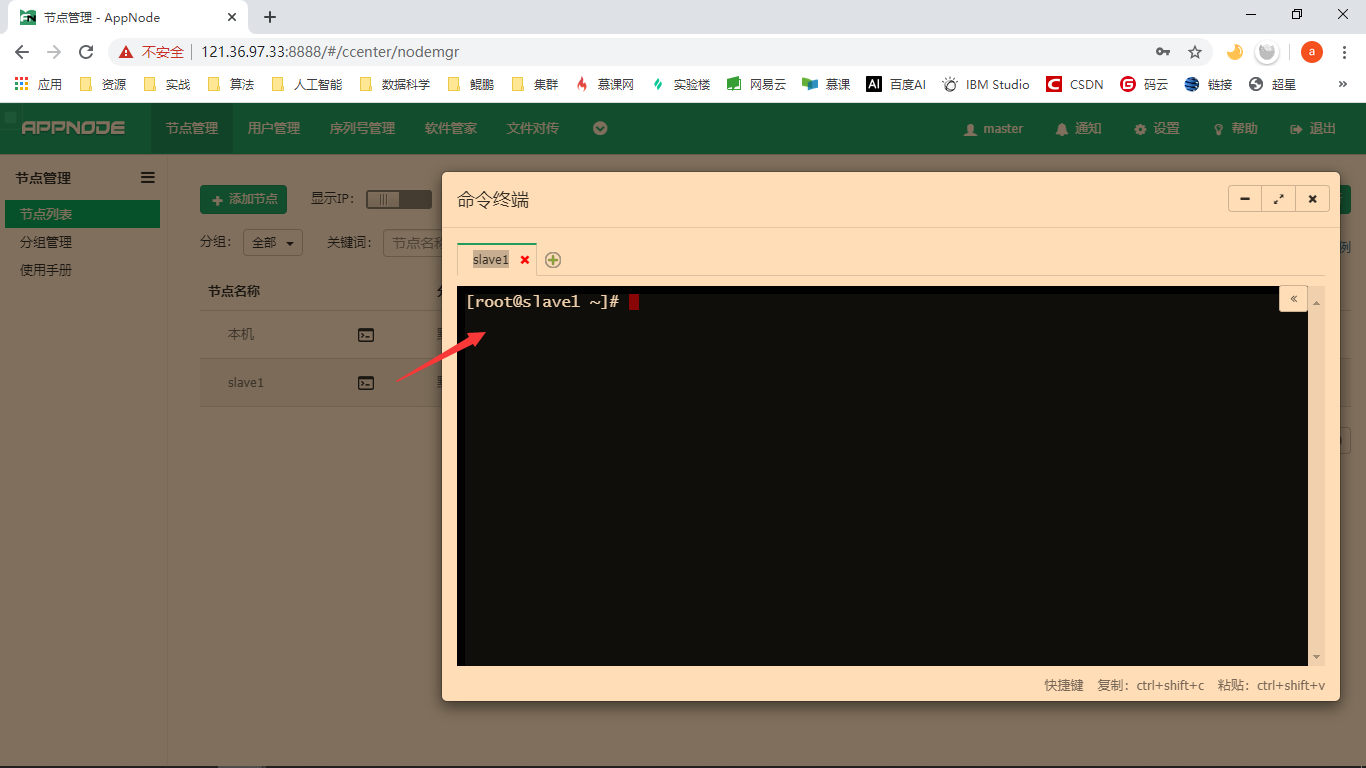Screen dimensions: 1366x768
Task: Open the 实战 bookmark folder
Action: (x=167, y=84)
